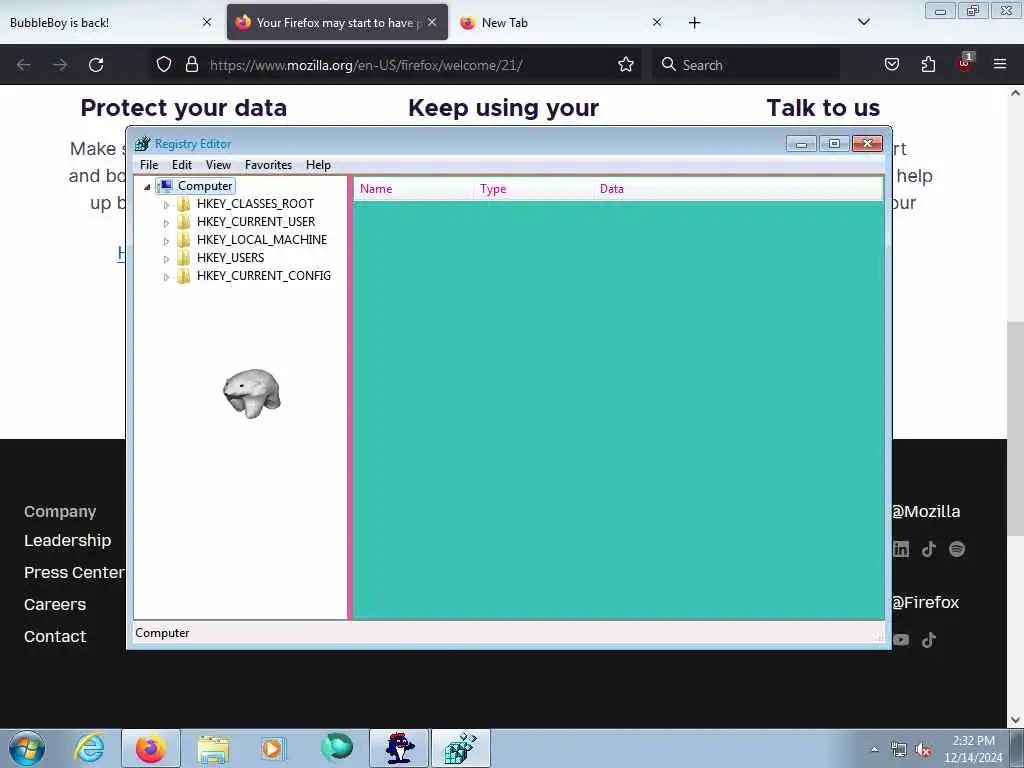Open the Careers footer link
The image size is (1024, 768).
(55, 605)
